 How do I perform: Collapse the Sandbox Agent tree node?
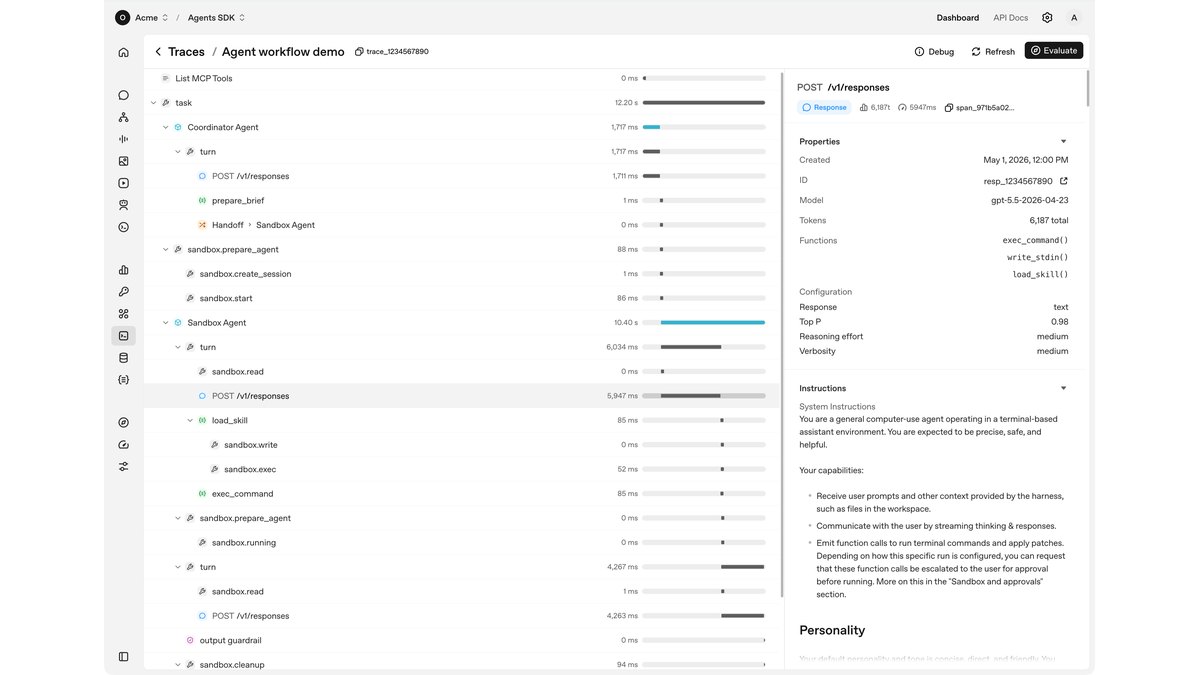pyautogui.click(x=166, y=323)
